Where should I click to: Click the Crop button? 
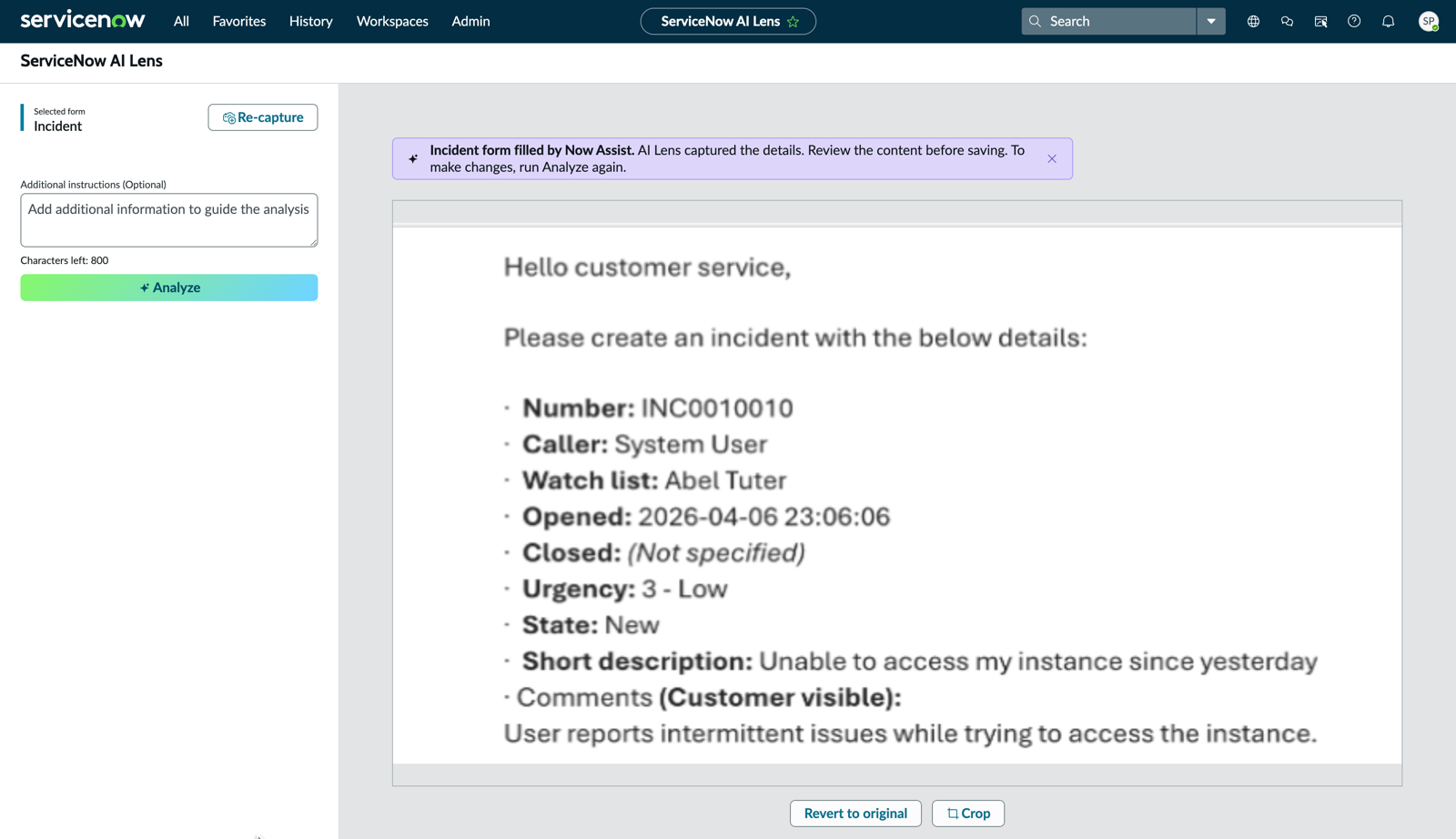pos(968,814)
